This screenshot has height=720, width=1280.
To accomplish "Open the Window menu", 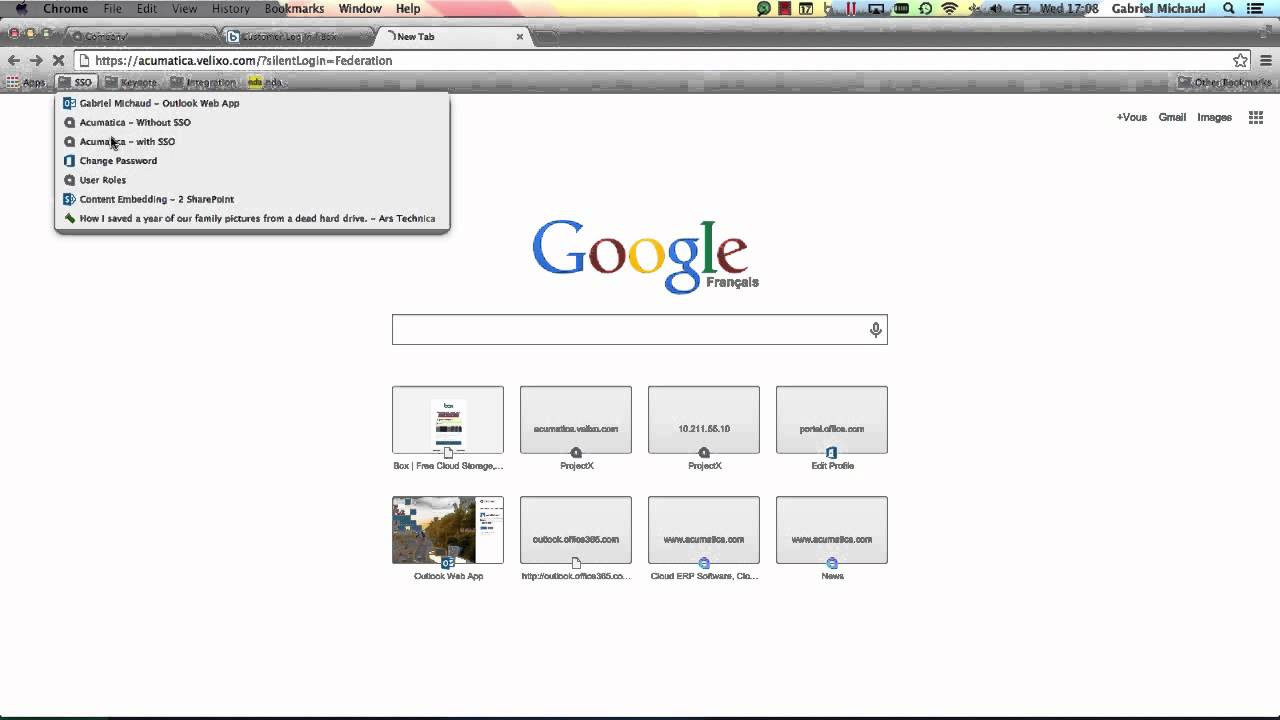I will pos(360,9).
